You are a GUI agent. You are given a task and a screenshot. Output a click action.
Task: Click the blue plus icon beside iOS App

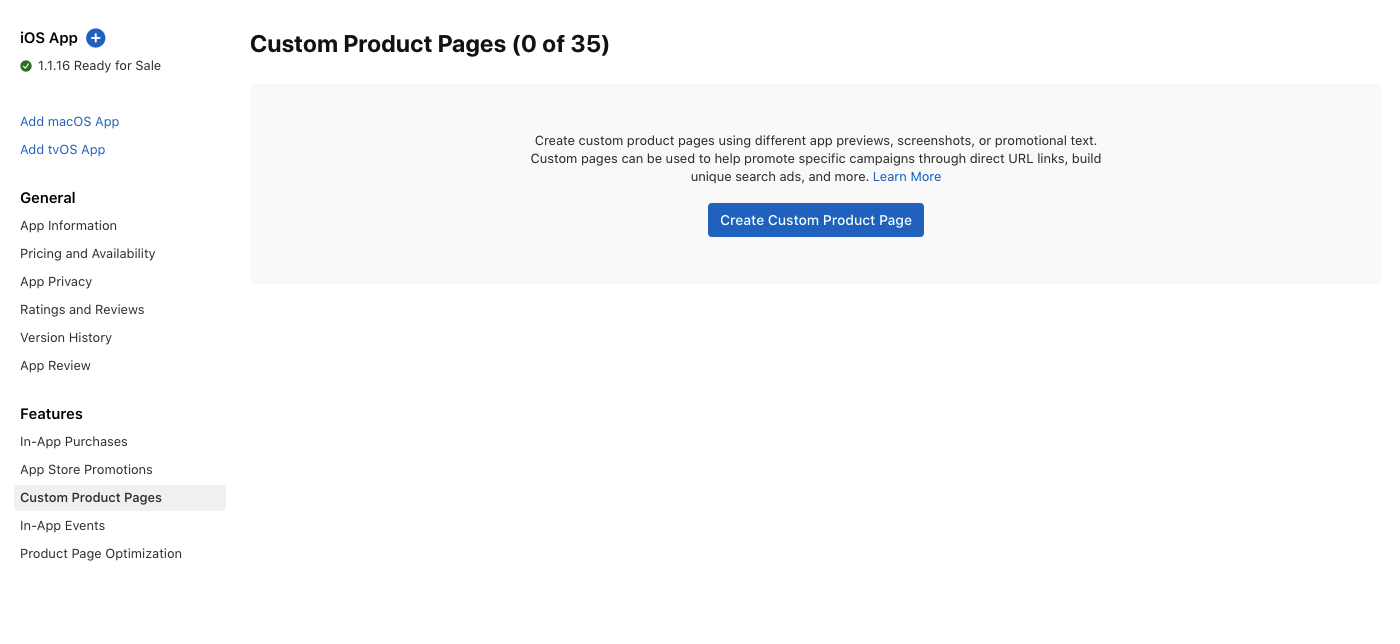pos(95,38)
